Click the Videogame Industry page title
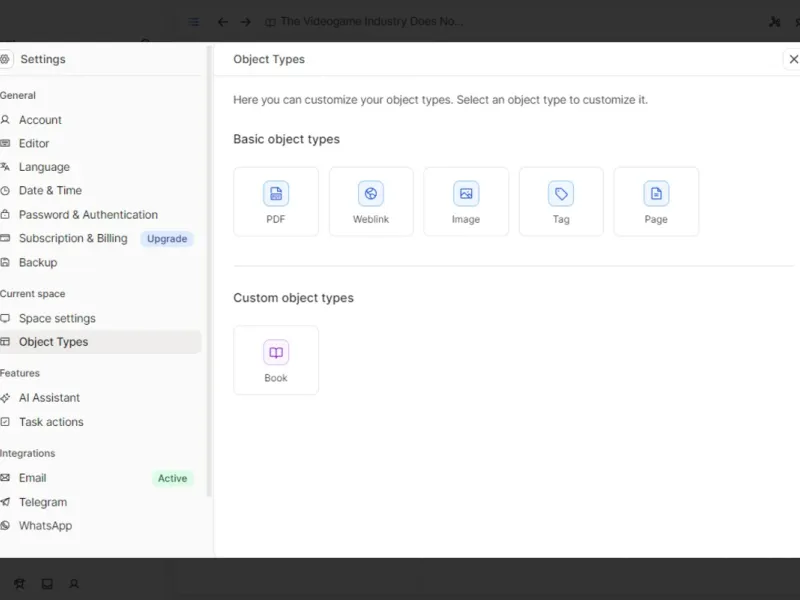 (x=372, y=21)
